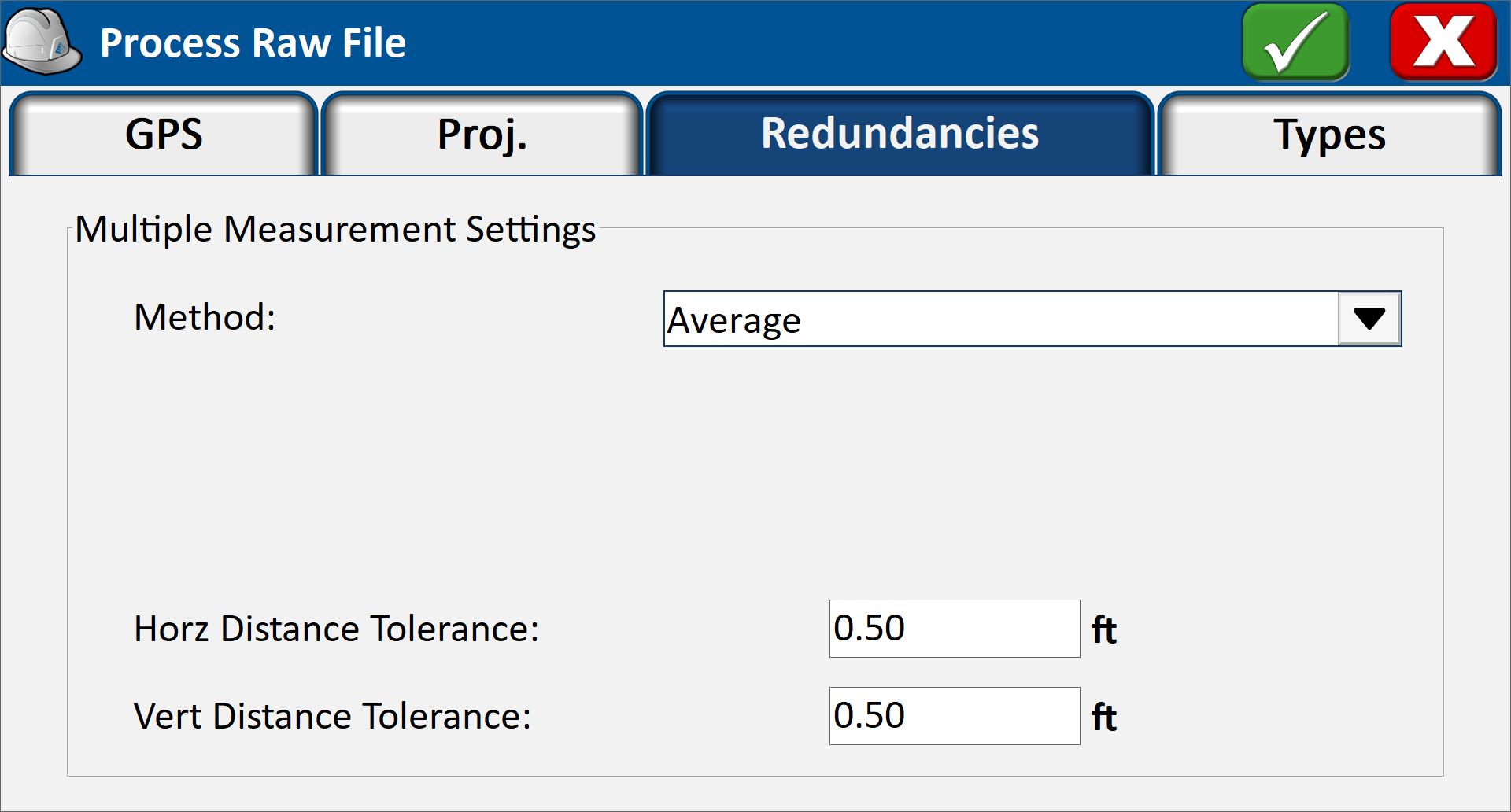This screenshot has width=1511, height=812.
Task: Click the Method: label
Action: pyautogui.click(x=205, y=317)
